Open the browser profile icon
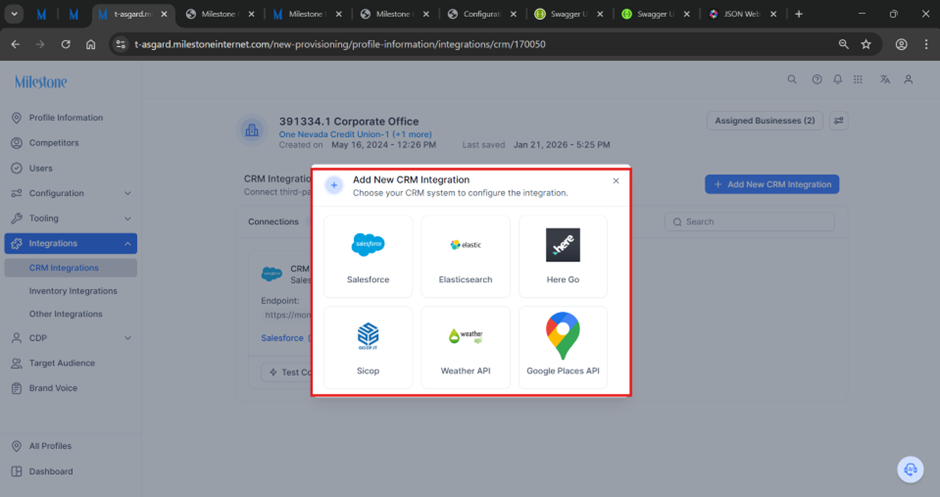940x497 pixels. pos(901,44)
